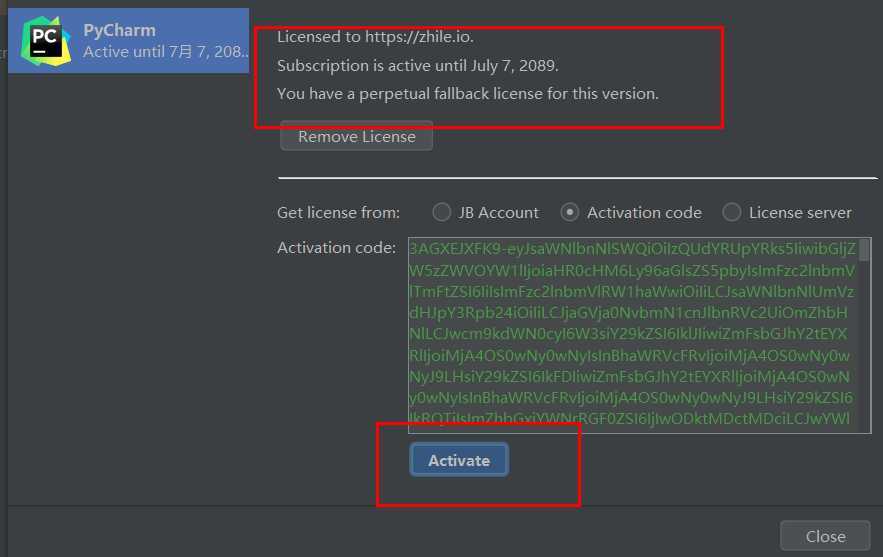Viewport: 883px width, 557px height.
Task: Click the bottom partially visible code line
Action: click(x=629, y=419)
